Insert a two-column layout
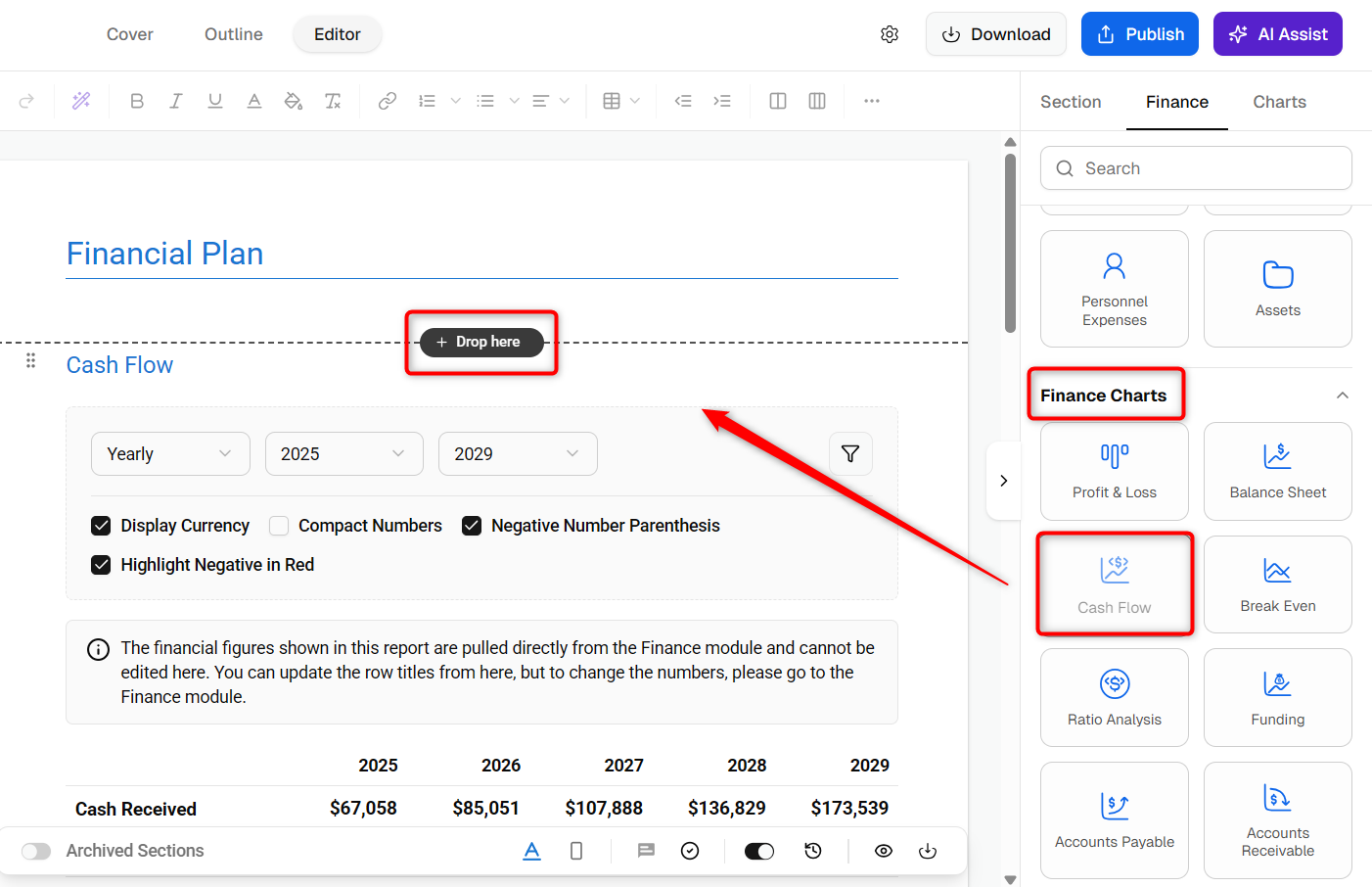 click(x=778, y=101)
